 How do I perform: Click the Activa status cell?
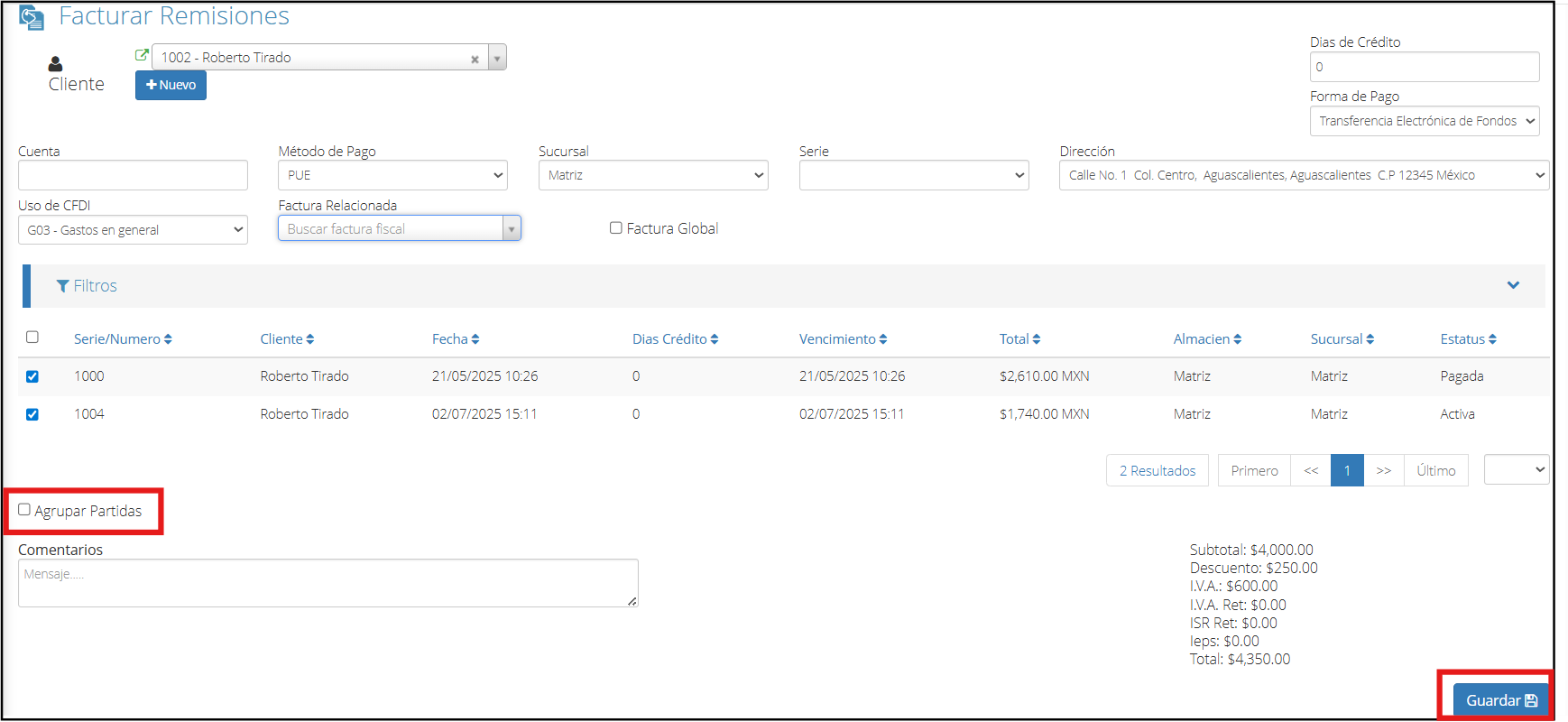[x=1457, y=414]
